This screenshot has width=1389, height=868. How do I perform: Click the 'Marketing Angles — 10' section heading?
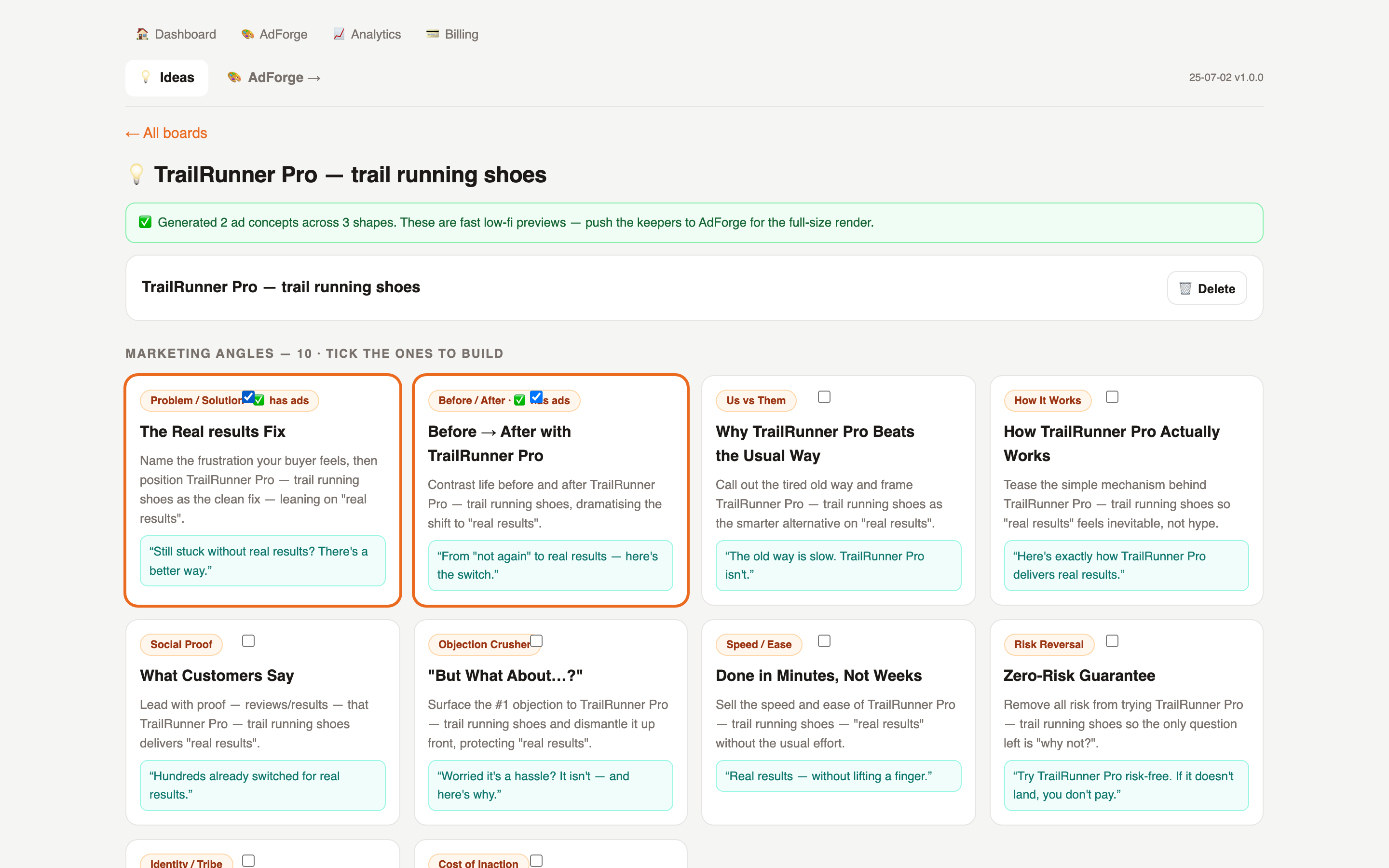click(x=314, y=353)
